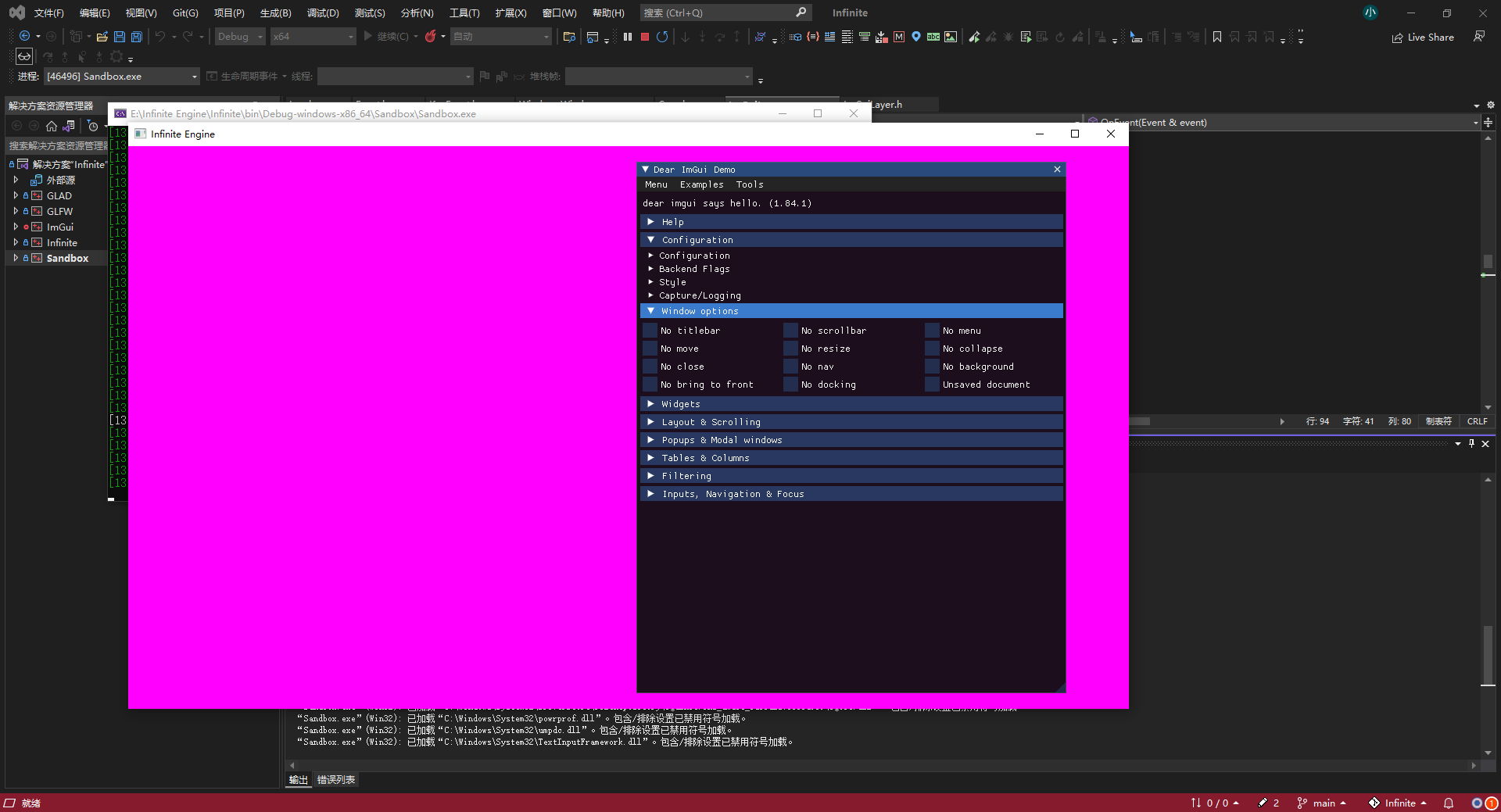This screenshot has width=1501, height=812.
Task: Open the Debug configuration dropdown
Action: pos(240,36)
